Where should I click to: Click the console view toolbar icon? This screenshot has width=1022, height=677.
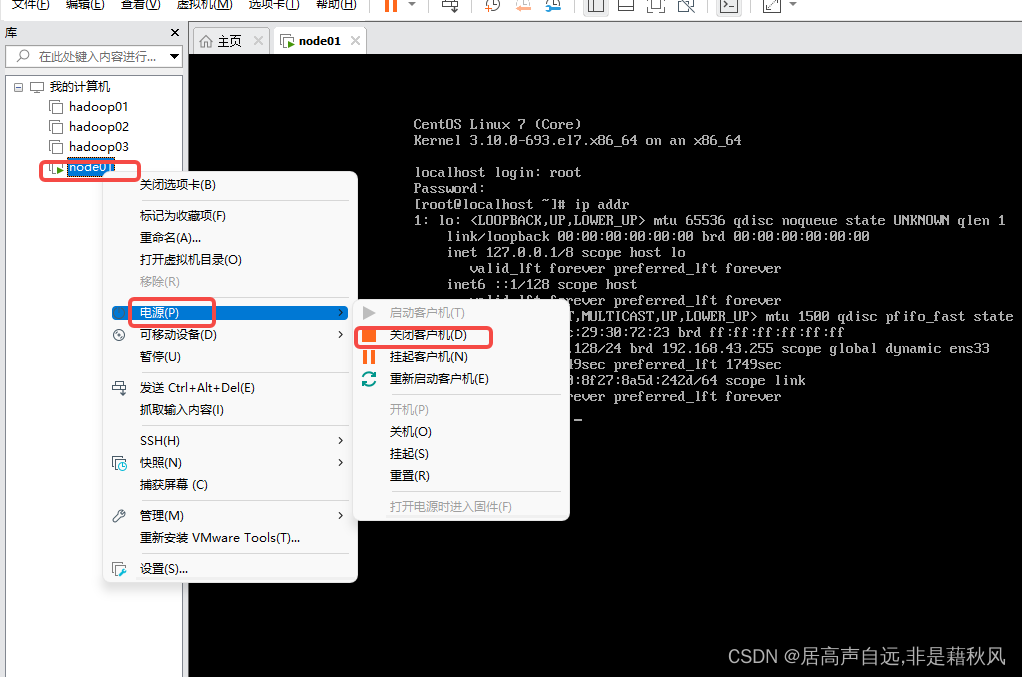pyautogui.click(x=729, y=5)
